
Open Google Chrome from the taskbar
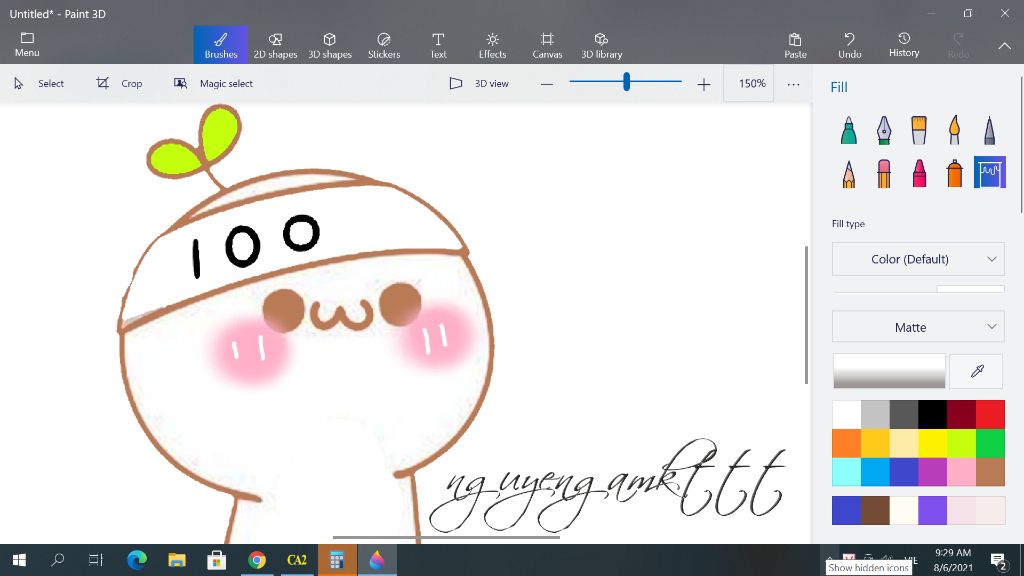coord(257,560)
